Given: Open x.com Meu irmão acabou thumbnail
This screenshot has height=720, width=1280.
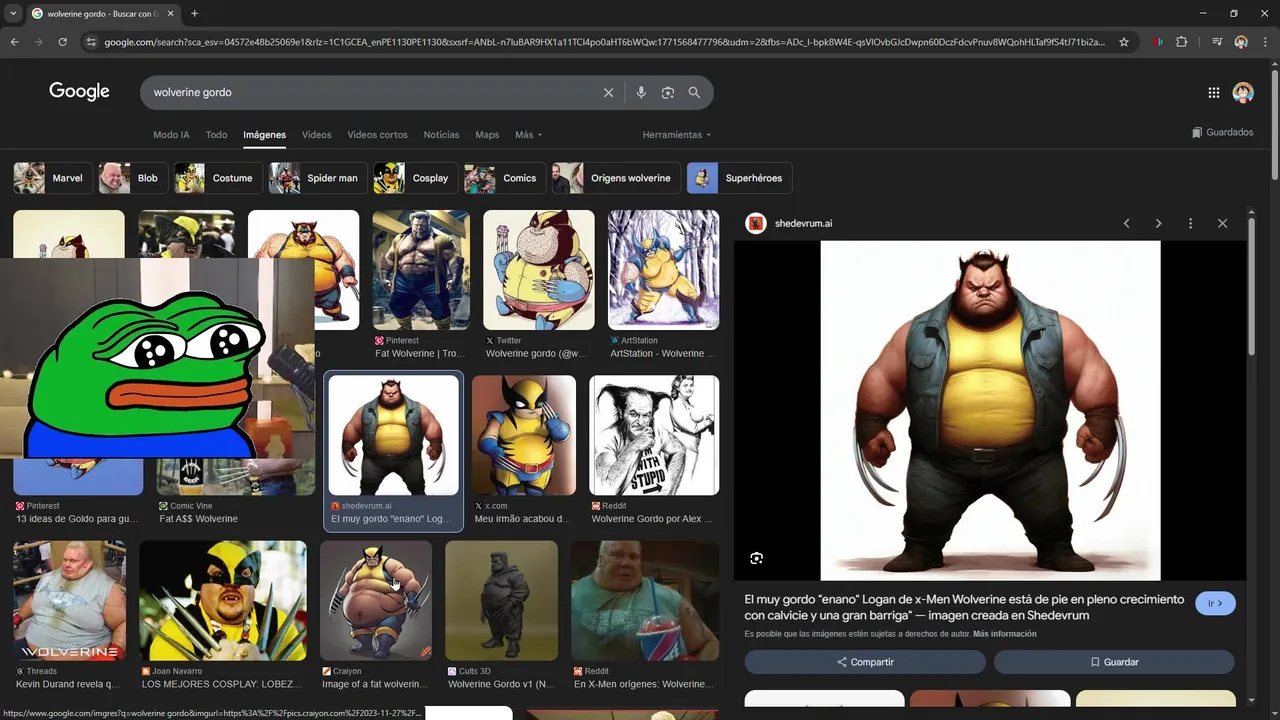Looking at the screenshot, I should [523, 435].
